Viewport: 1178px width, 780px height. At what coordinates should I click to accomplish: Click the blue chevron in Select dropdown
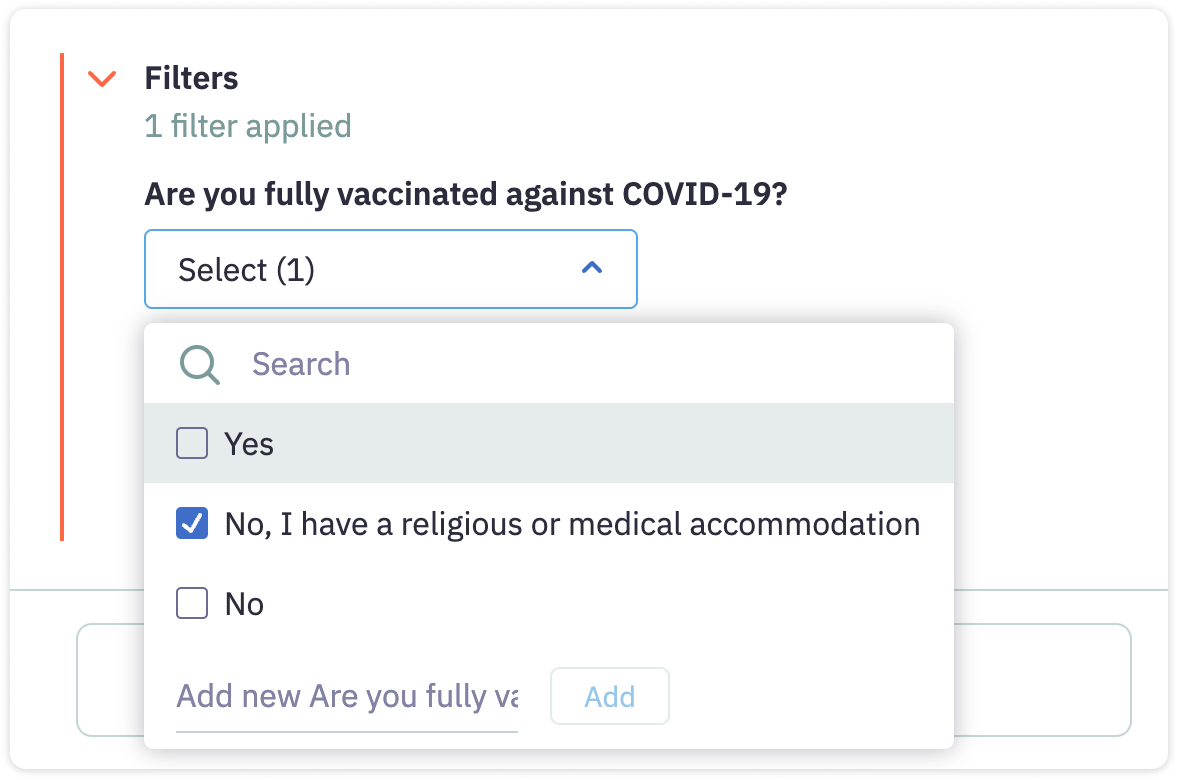coord(592,268)
